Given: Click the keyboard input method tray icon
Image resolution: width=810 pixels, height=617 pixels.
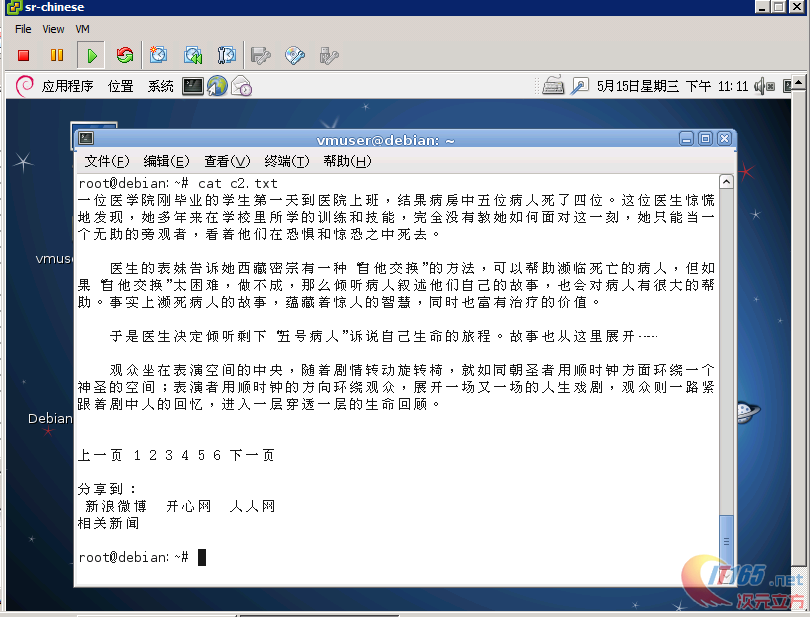Looking at the screenshot, I should (x=553, y=85).
